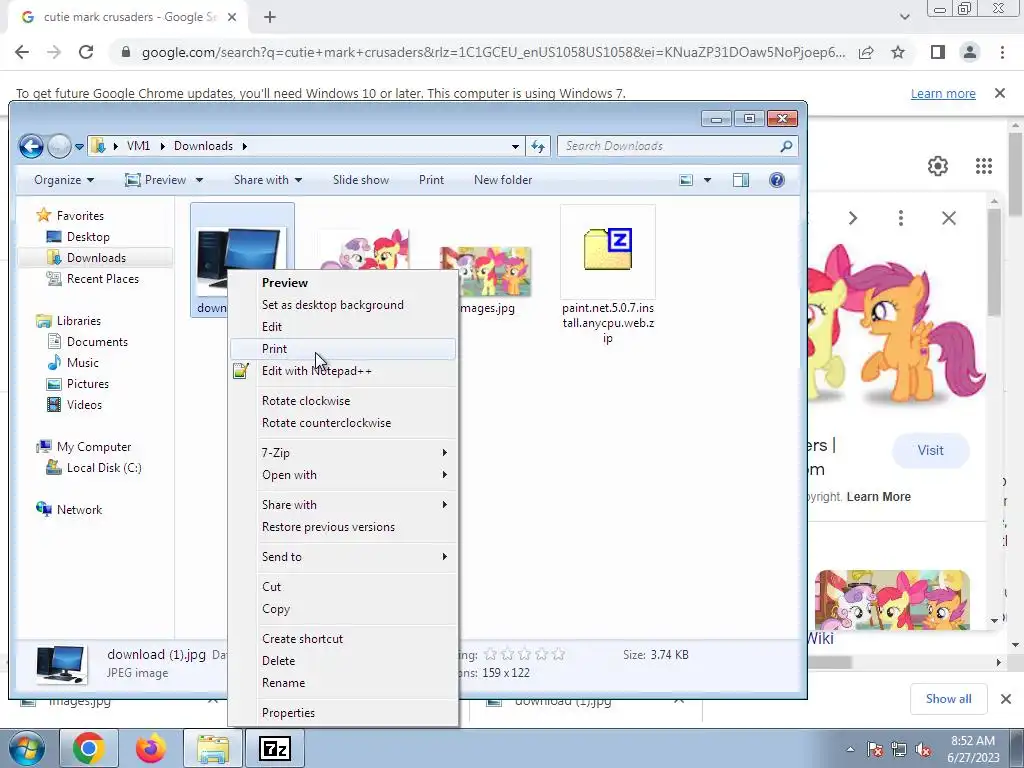Screen dimensions: 1024x768
Task: Click the Visit button in image panel
Action: pos(931,450)
